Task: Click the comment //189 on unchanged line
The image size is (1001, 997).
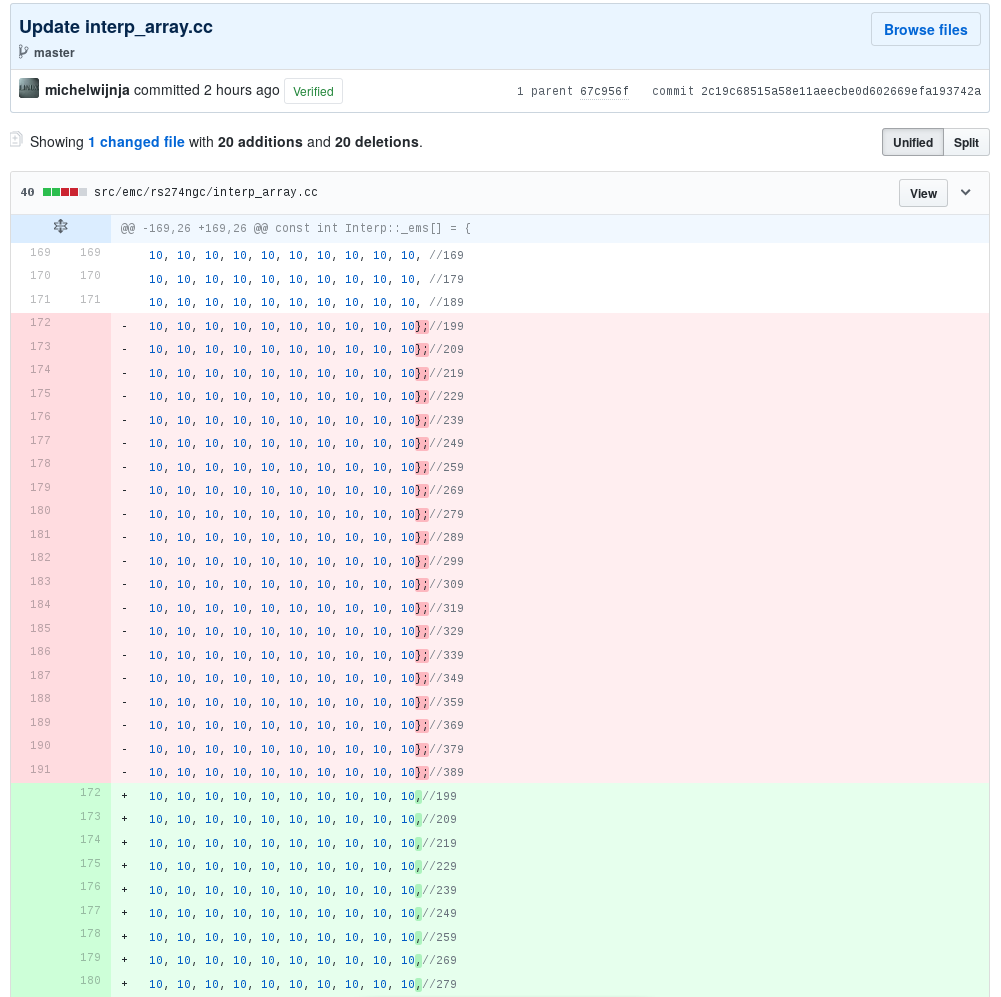Action: pos(446,303)
